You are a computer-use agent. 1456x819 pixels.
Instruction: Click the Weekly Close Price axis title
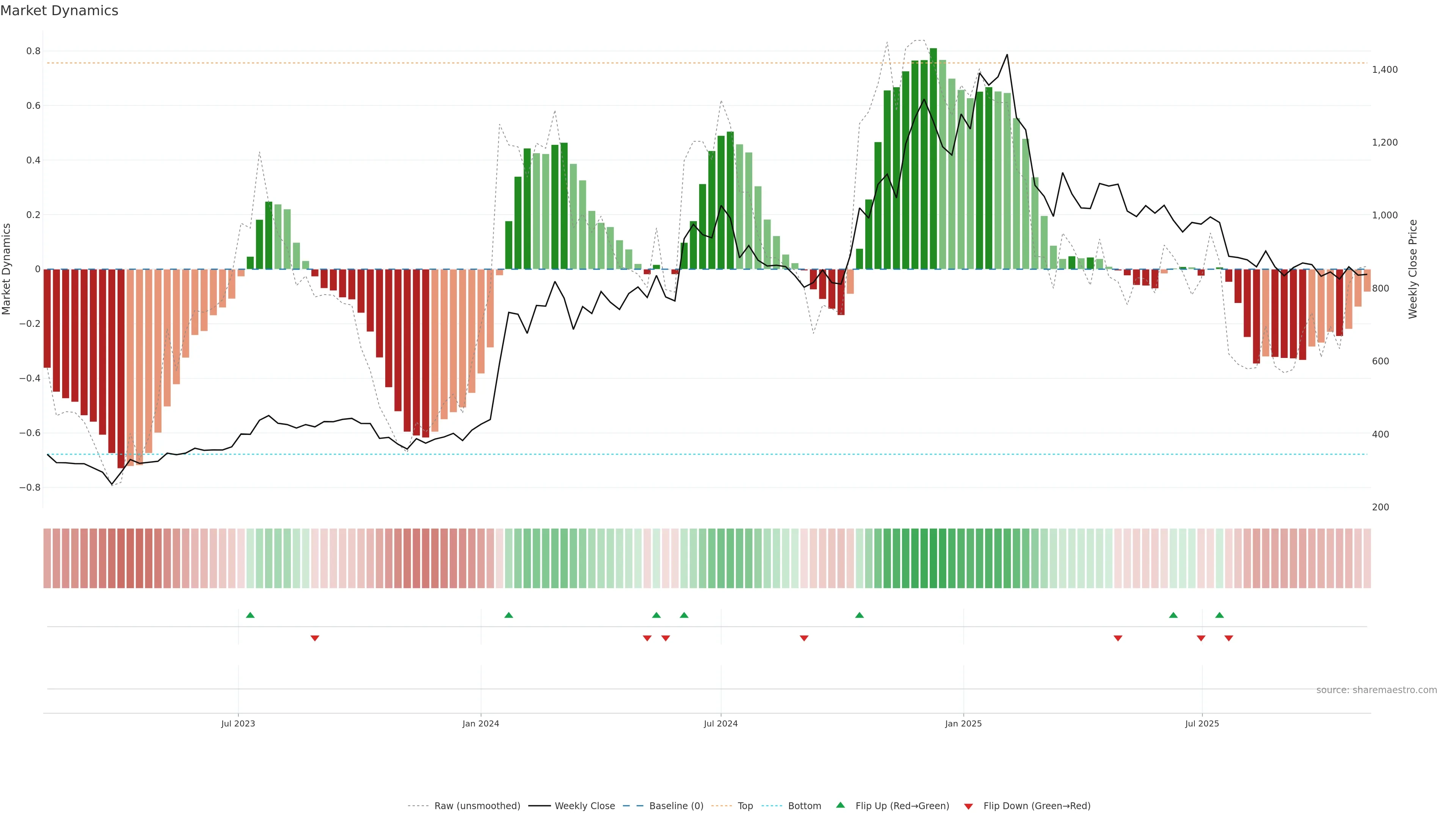pyautogui.click(x=1413, y=269)
